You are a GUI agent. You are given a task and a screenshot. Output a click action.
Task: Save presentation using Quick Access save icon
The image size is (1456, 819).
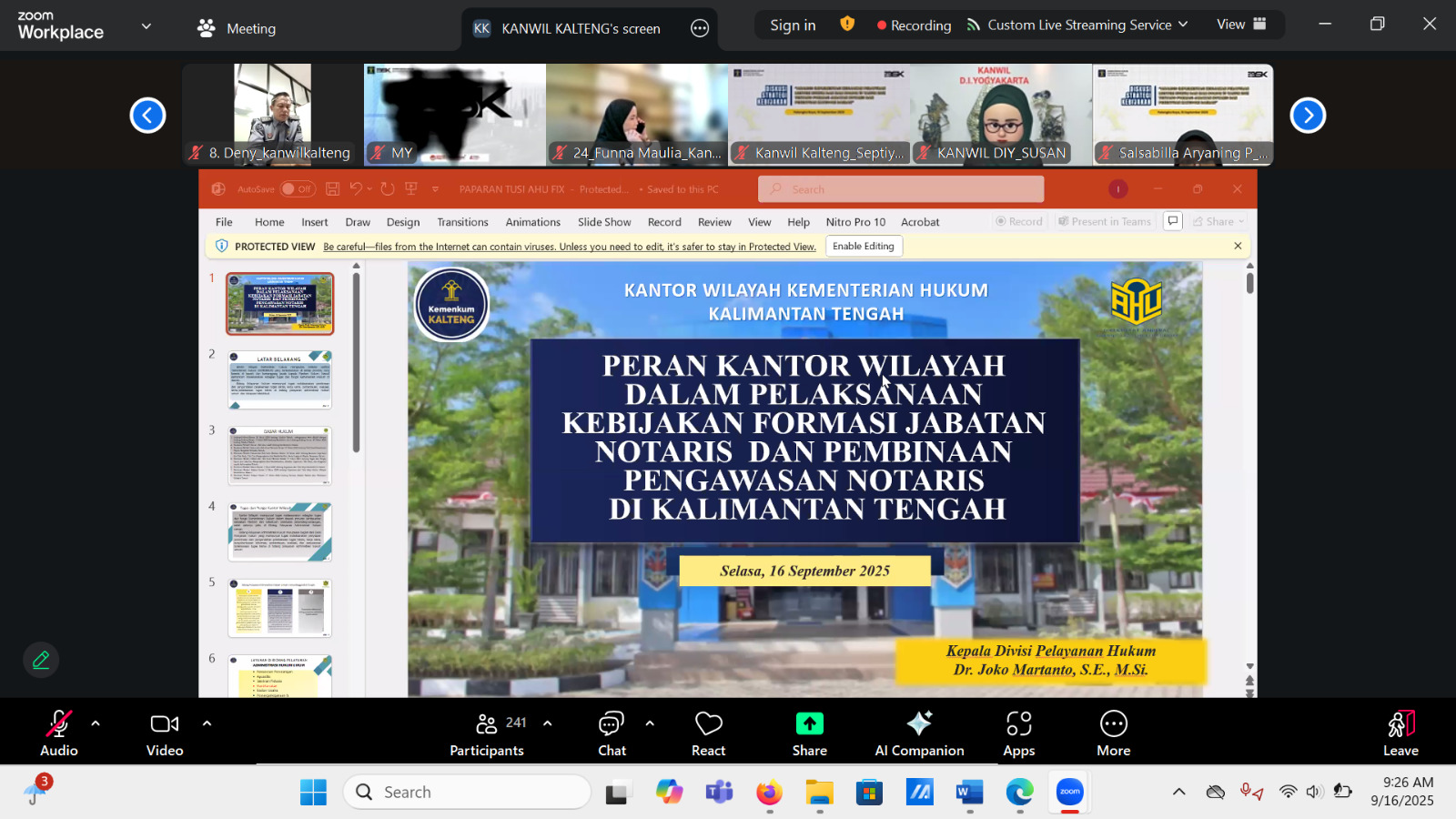point(333,188)
